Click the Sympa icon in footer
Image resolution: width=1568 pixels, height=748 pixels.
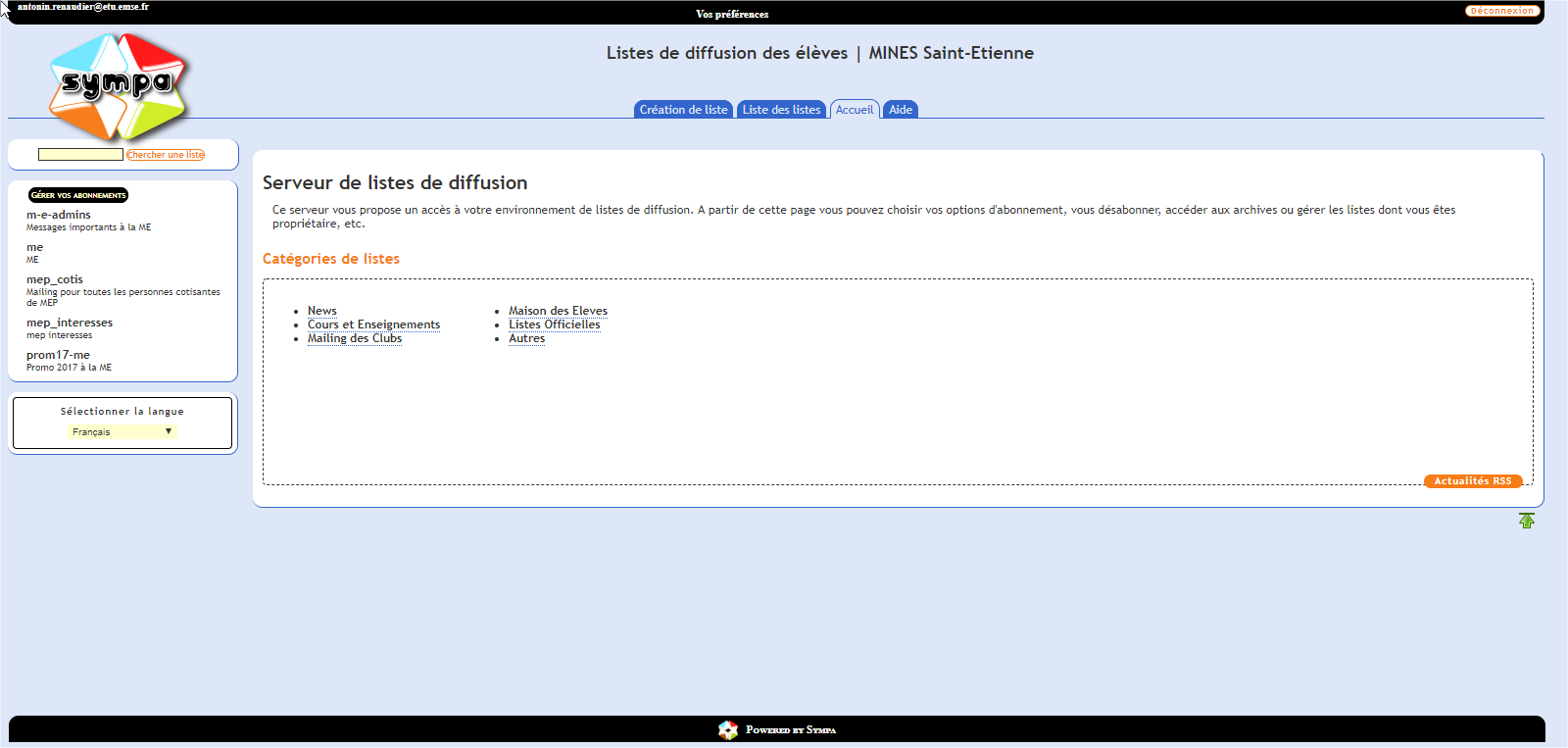point(727,729)
